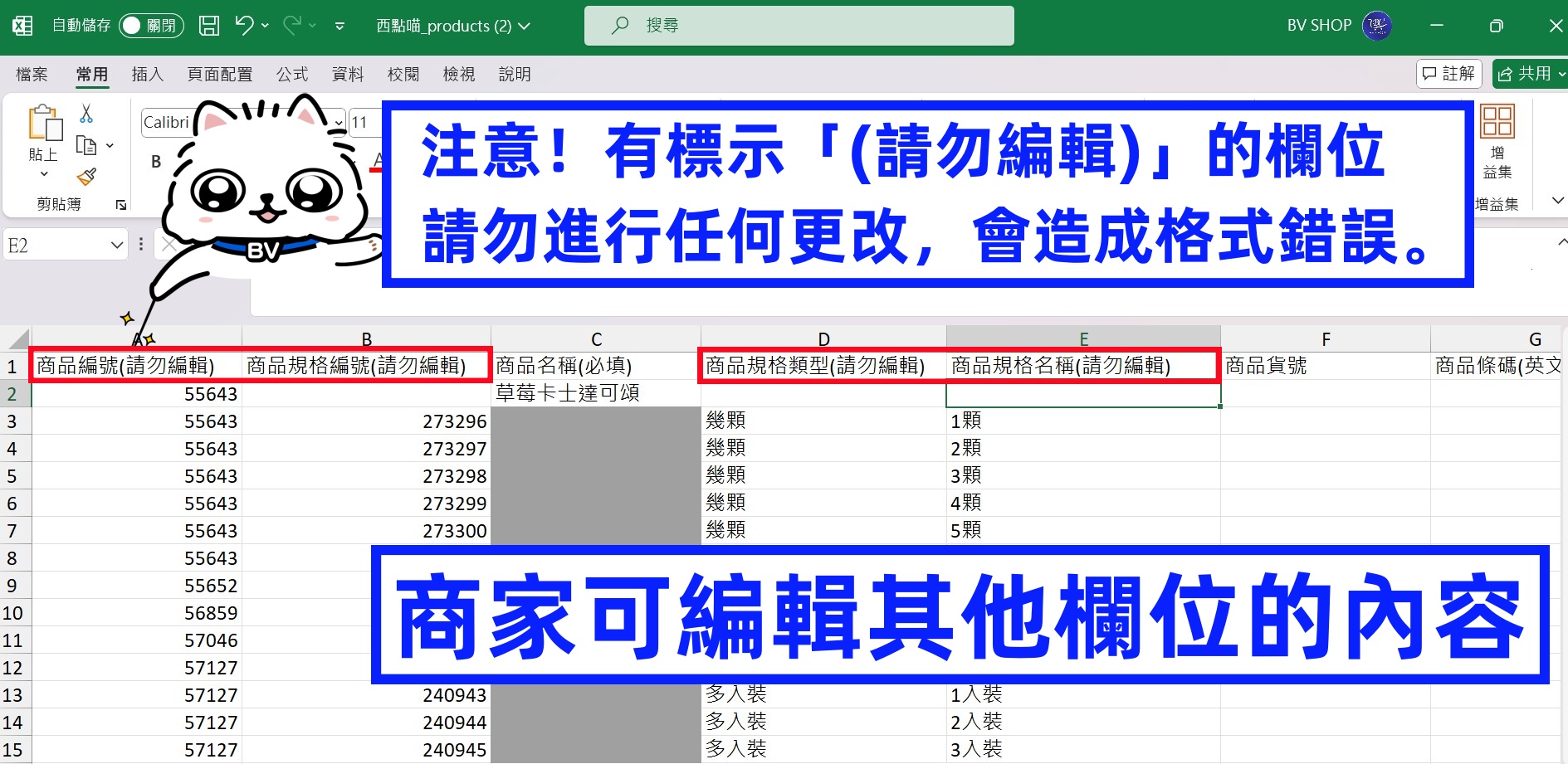Select cell containing 1顆
Image resolution: width=1568 pixels, height=764 pixels.
coord(1083,421)
